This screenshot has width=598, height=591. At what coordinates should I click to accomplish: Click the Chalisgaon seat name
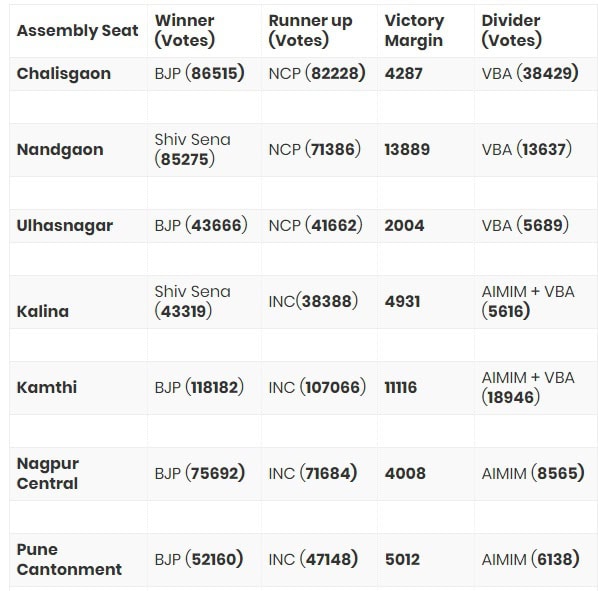click(64, 74)
